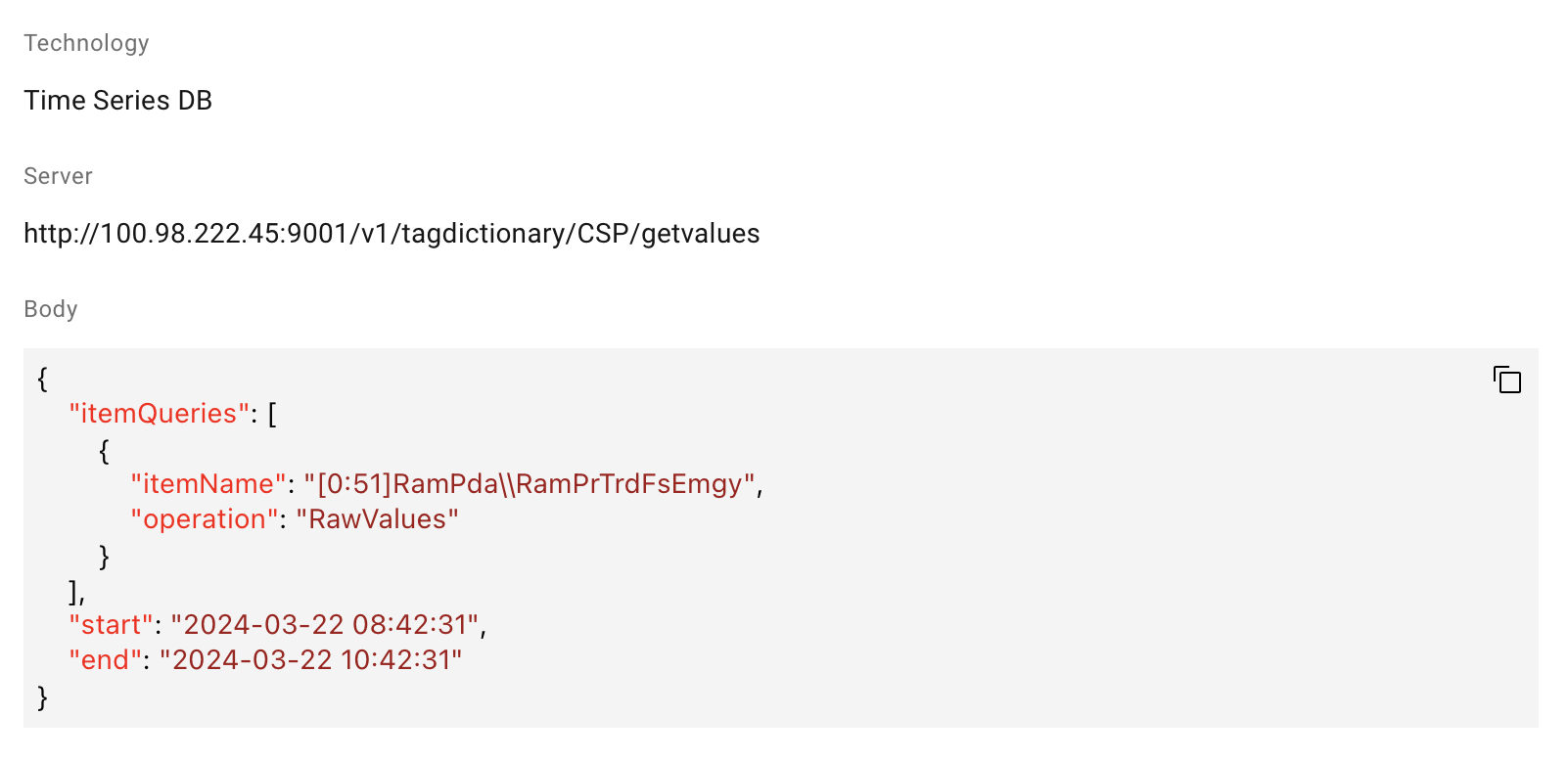Click the "end" key in JSON
This screenshot has height=761, width=1568.
pyautogui.click(x=105, y=660)
